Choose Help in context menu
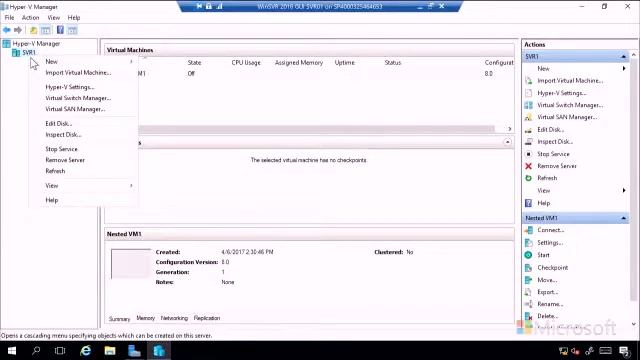Screen dimensions: 640x360 (84, 200)
